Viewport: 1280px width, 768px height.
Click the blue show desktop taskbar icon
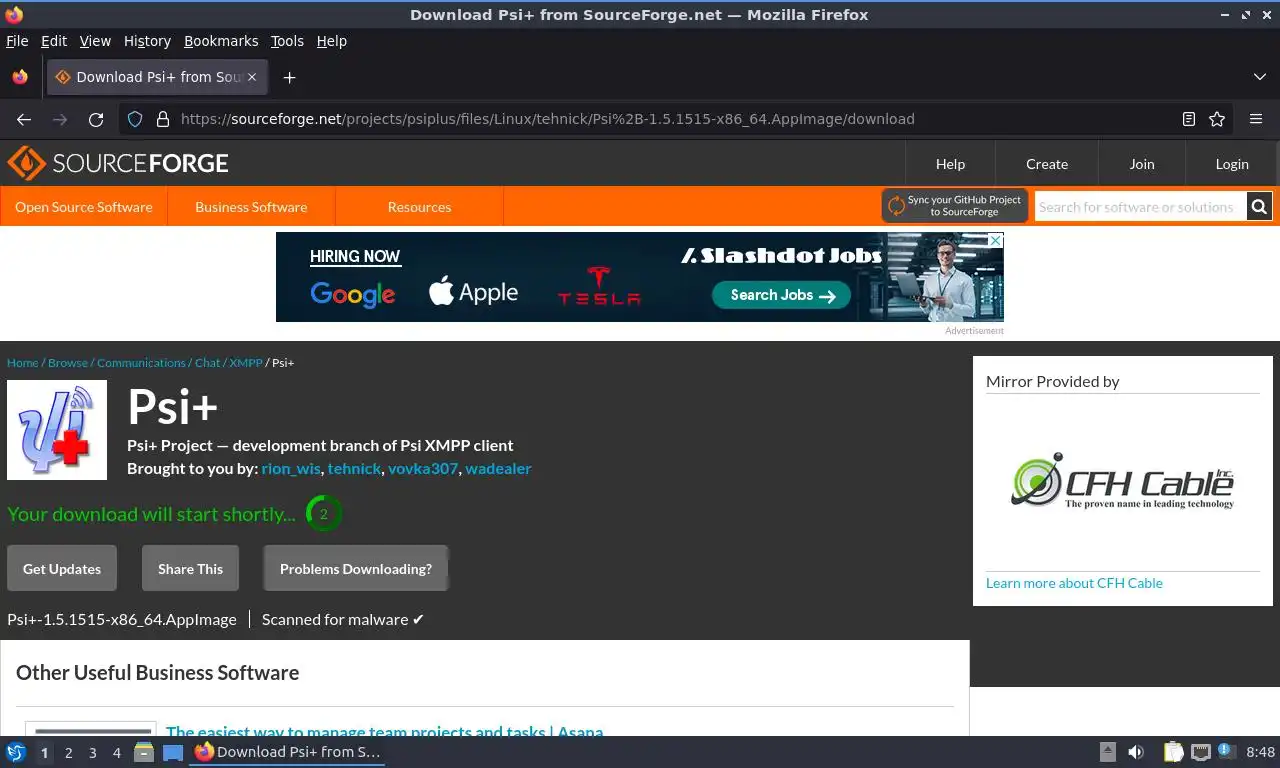pyautogui.click(x=173, y=752)
